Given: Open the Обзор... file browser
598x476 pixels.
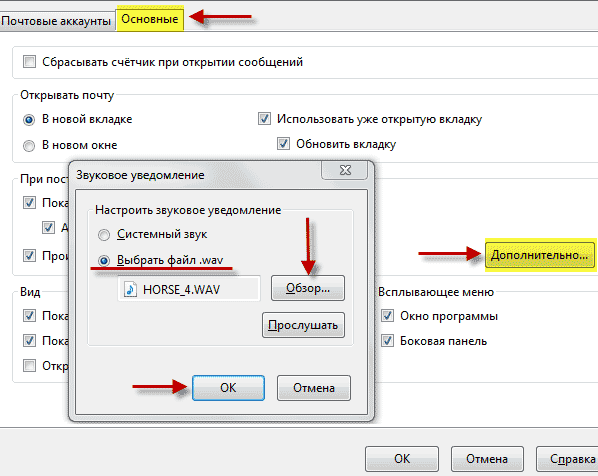Looking at the screenshot, I should click(308, 288).
